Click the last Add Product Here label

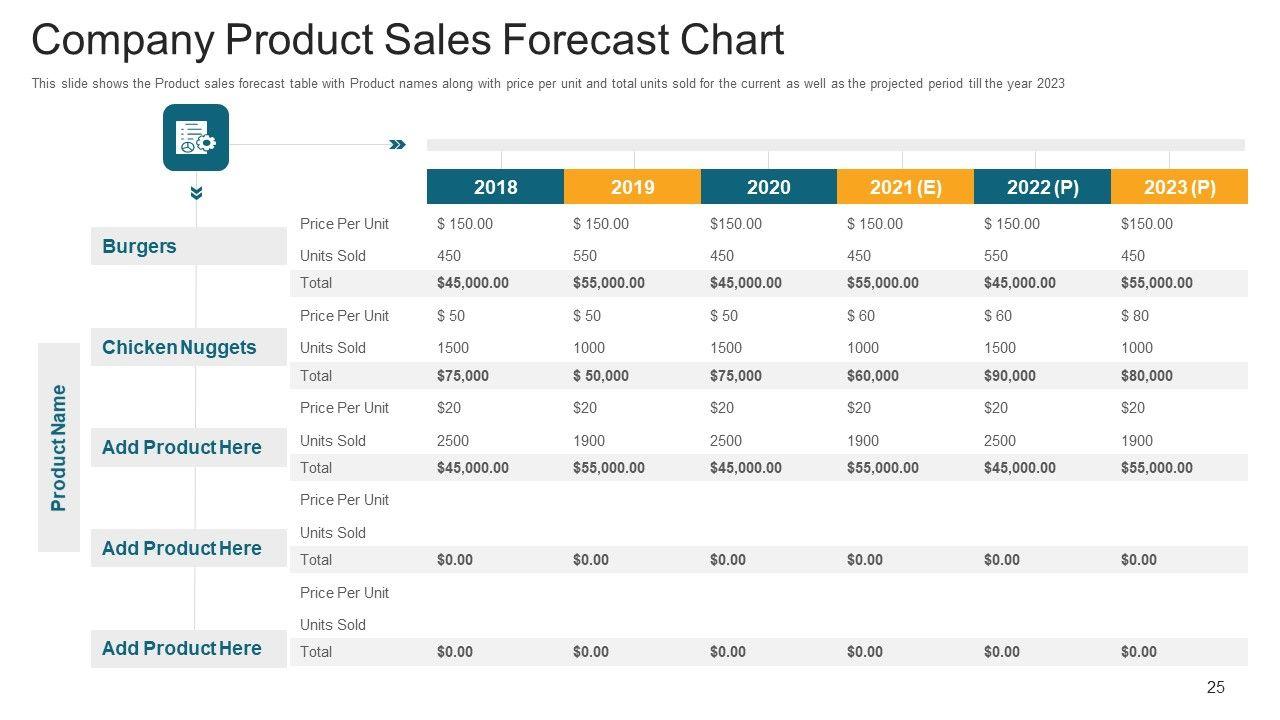[x=181, y=648]
